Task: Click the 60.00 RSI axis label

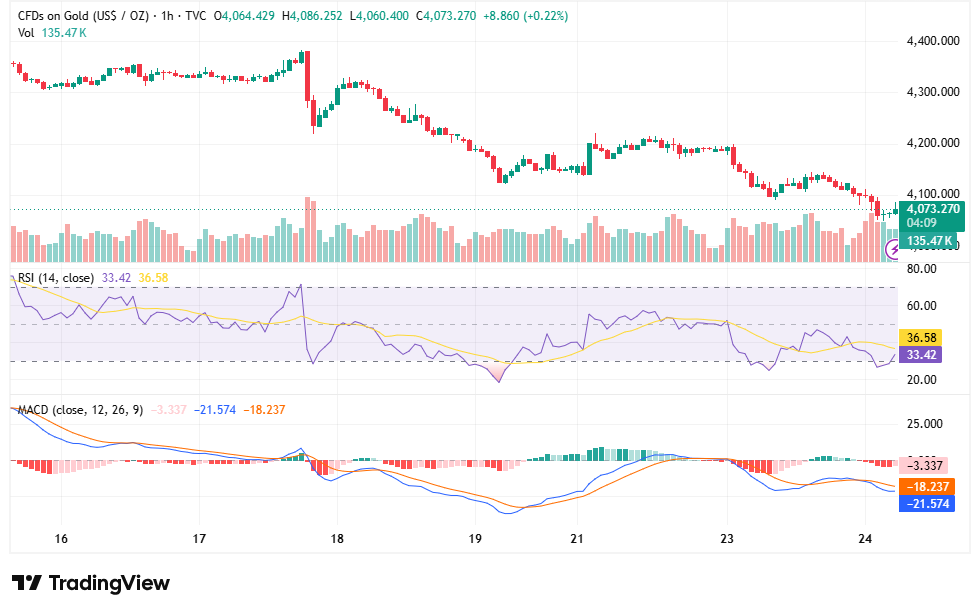Action: click(x=921, y=306)
